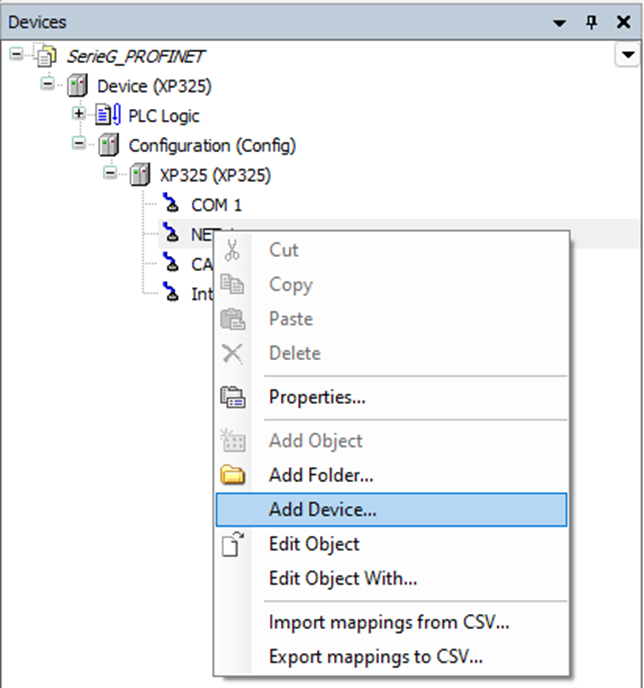Open the tree view dropdown at top right

[x=626, y=56]
